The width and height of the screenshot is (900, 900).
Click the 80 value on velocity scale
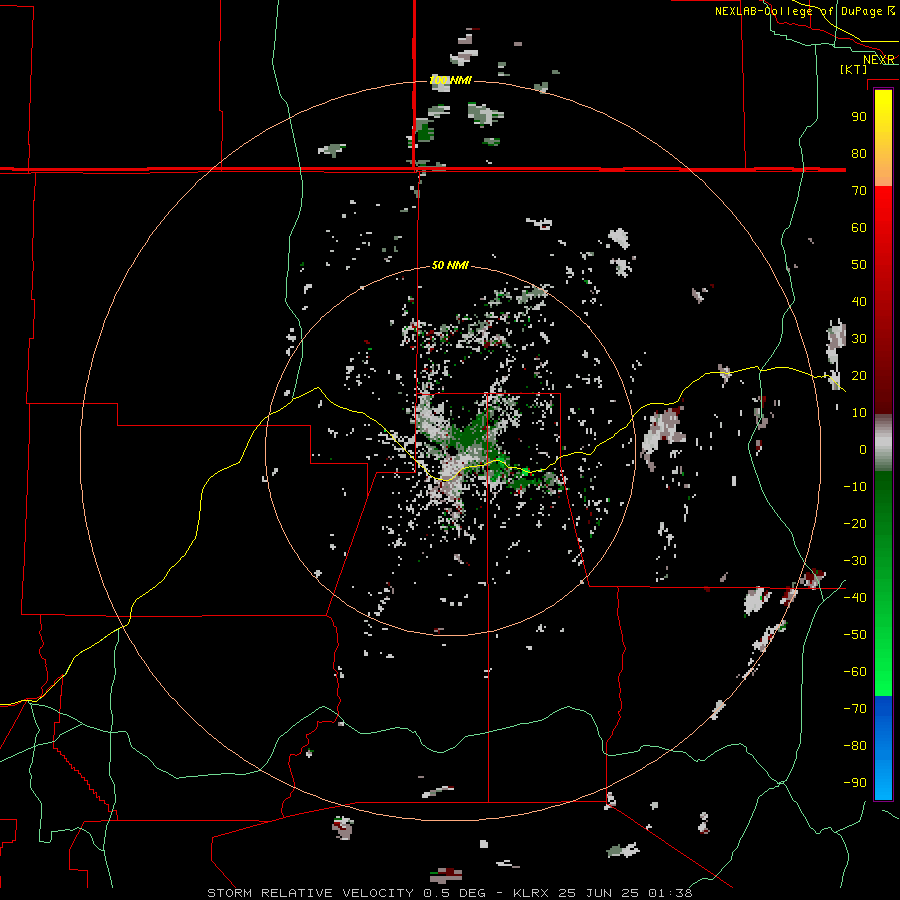(x=859, y=154)
